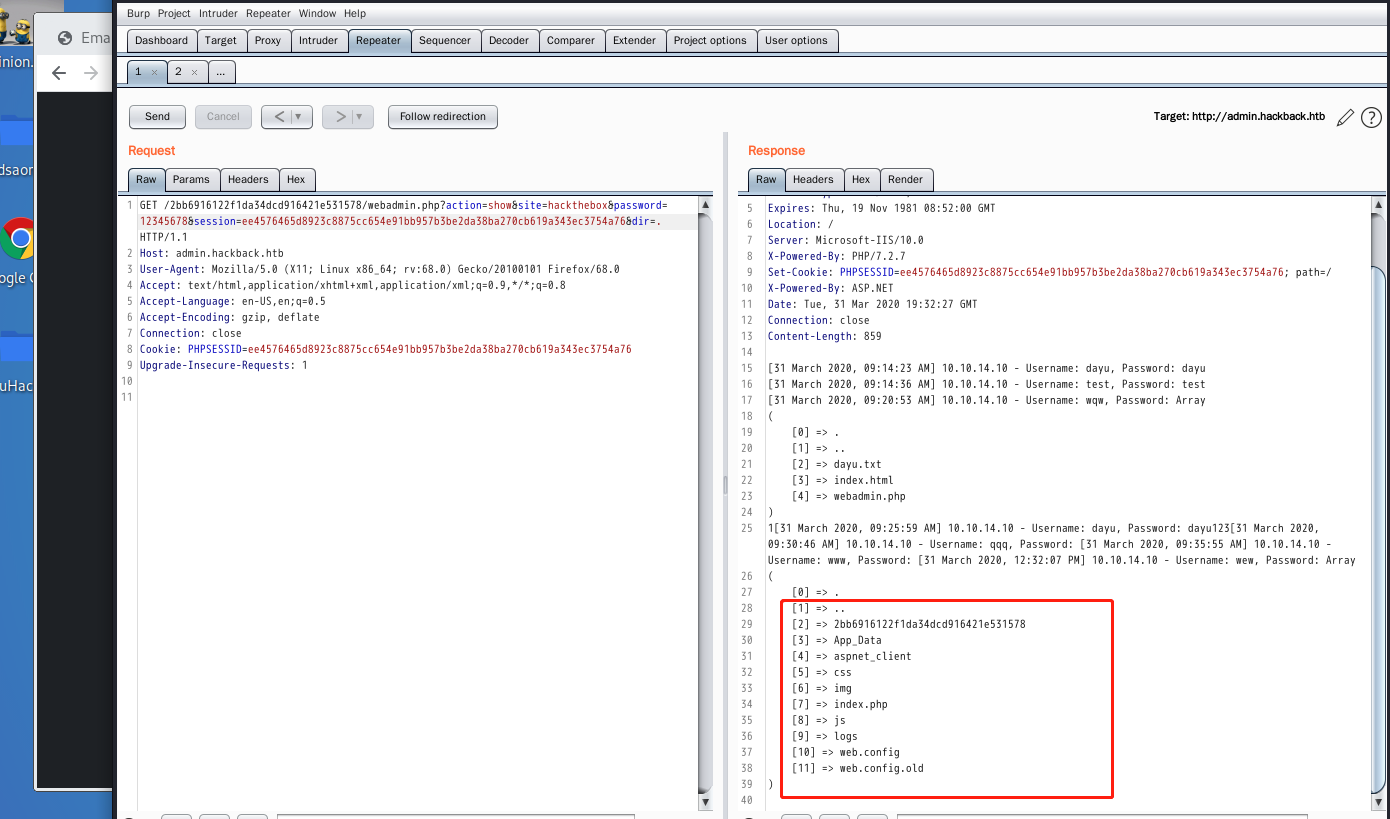Open the help question mark icon

point(1371,117)
